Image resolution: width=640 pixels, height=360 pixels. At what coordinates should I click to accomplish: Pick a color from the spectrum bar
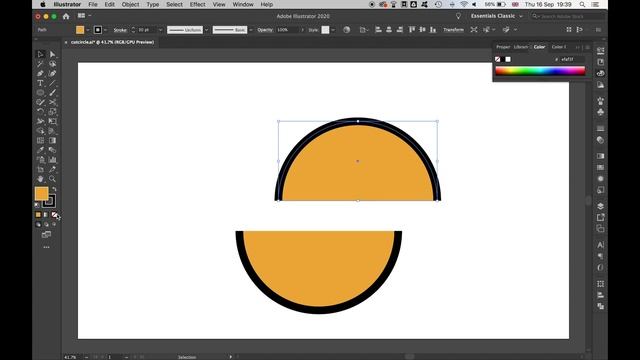coord(540,71)
